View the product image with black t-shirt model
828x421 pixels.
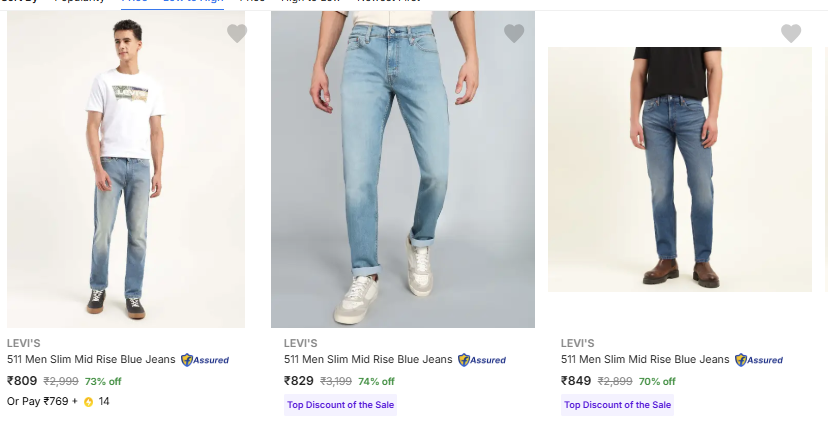pos(680,170)
